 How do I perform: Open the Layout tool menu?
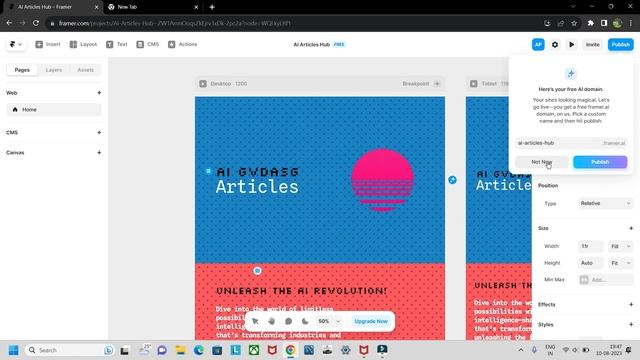pos(83,44)
